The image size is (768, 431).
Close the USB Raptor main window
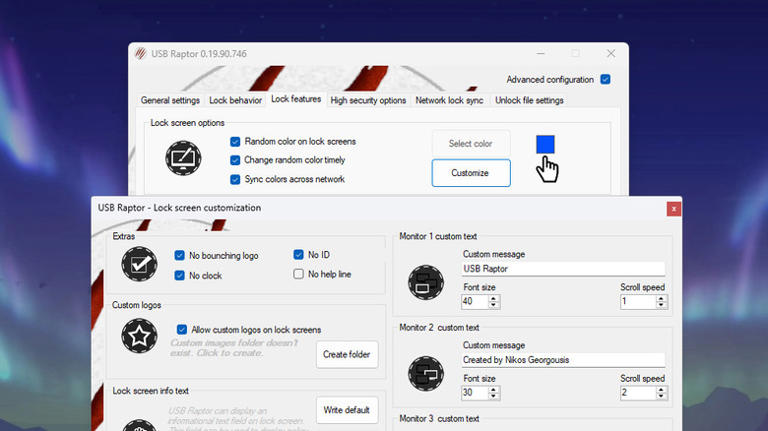[x=611, y=53]
